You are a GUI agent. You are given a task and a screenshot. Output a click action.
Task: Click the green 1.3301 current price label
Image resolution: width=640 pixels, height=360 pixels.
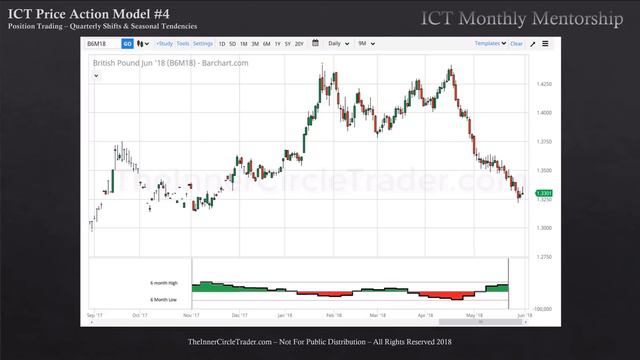tap(544, 193)
